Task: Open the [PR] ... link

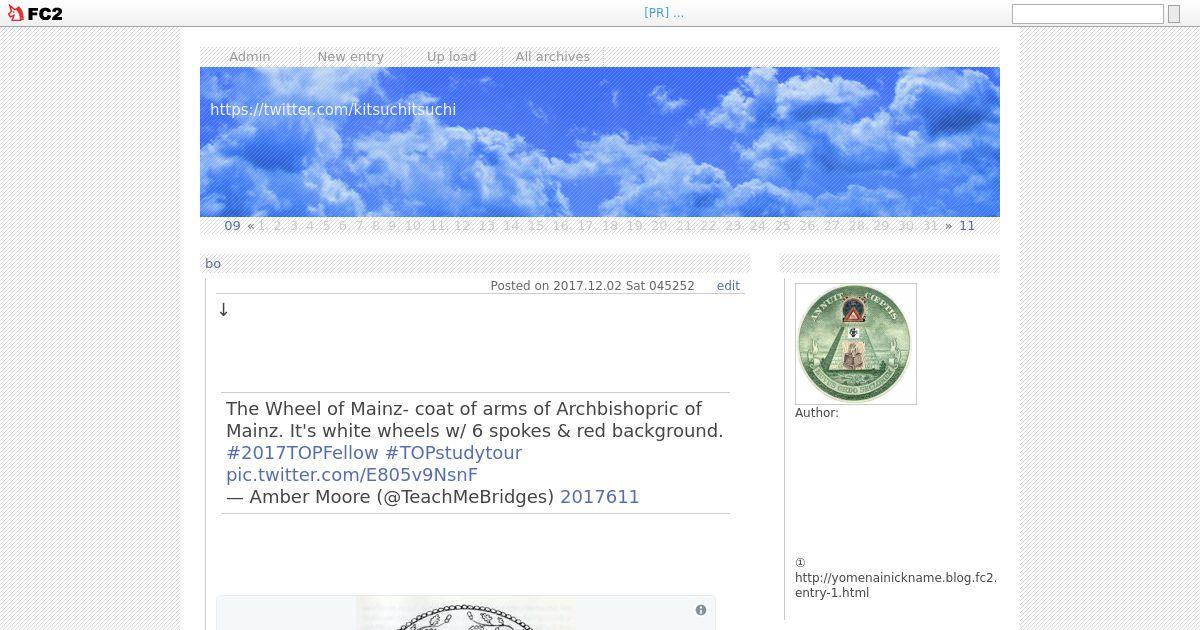Action: [x=664, y=13]
